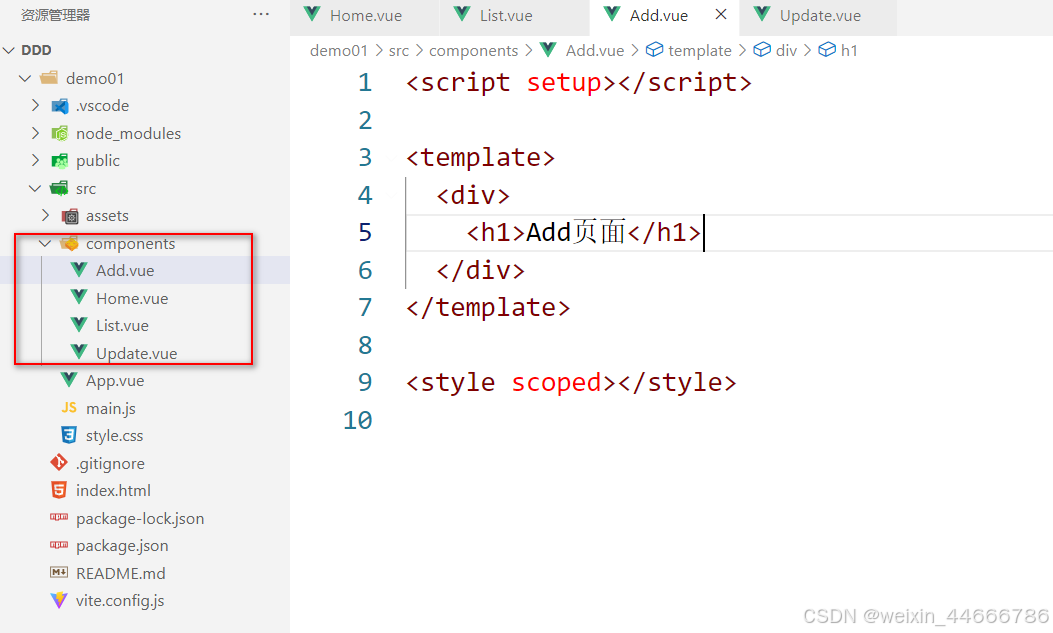The width and height of the screenshot is (1053, 633).
Task: Open style.css in the file tree
Action: pos(114,436)
